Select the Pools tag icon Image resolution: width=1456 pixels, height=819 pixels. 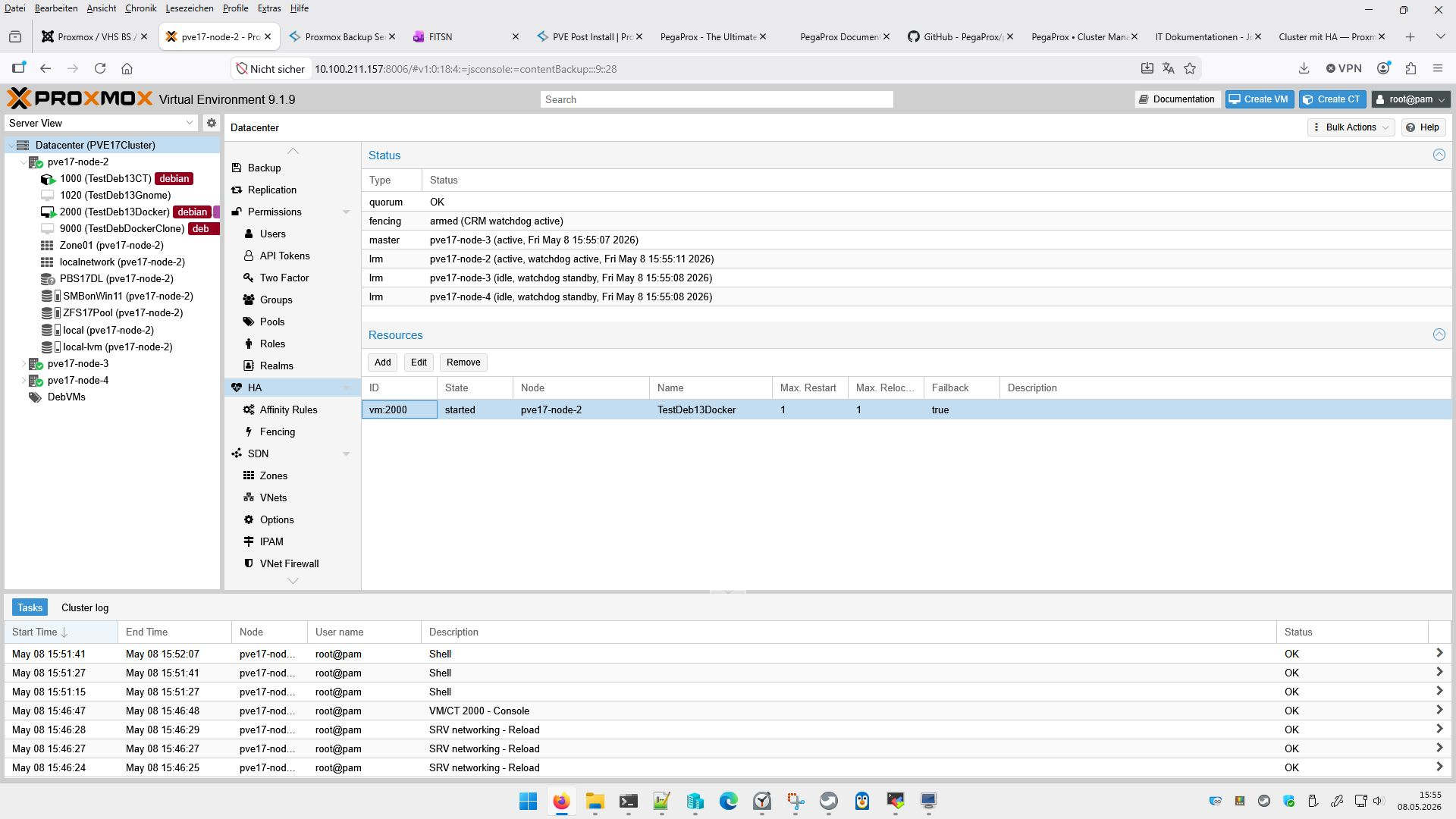pos(249,322)
